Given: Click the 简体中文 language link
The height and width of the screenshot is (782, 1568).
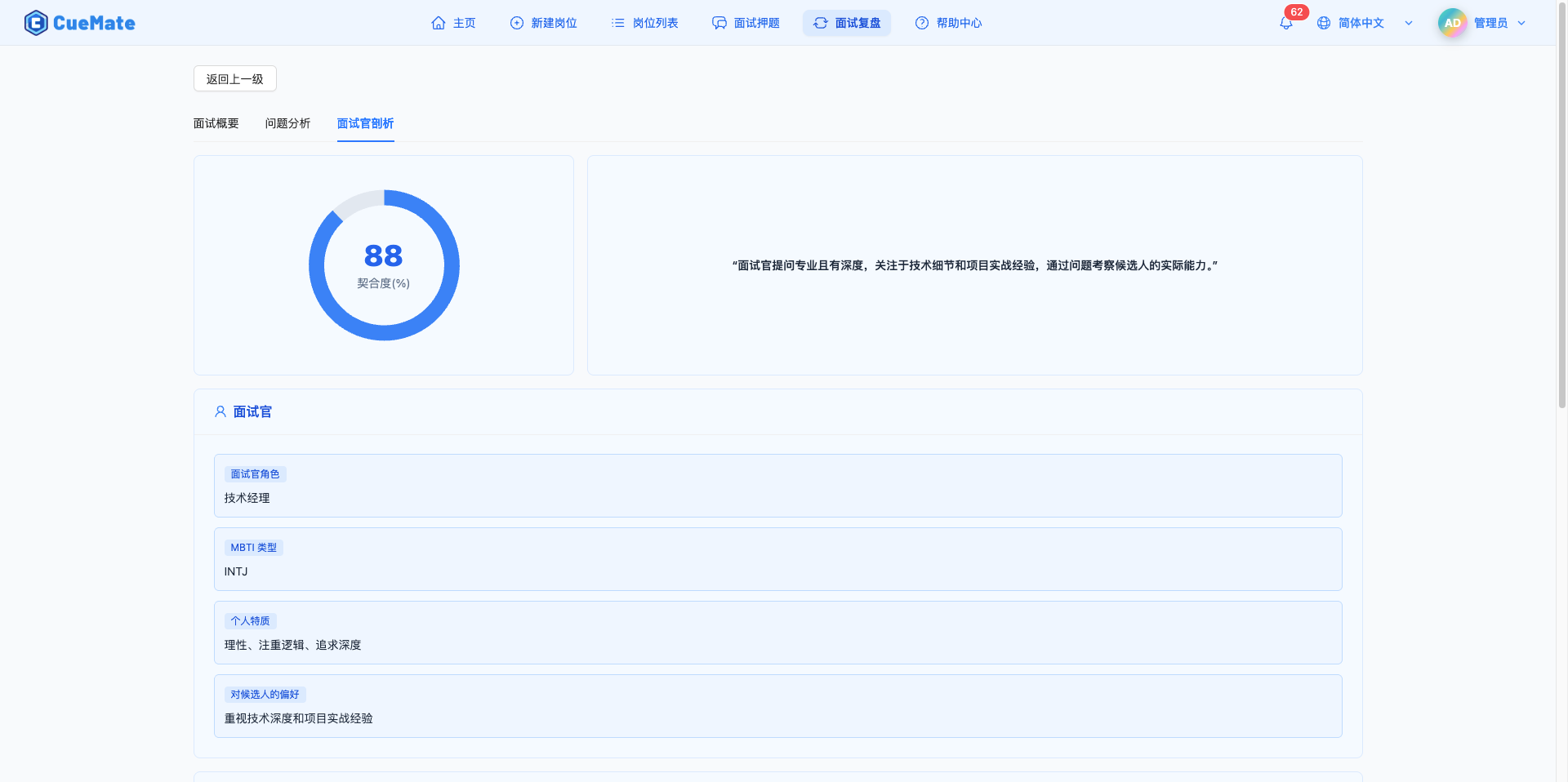Looking at the screenshot, I should (1361, 23).
